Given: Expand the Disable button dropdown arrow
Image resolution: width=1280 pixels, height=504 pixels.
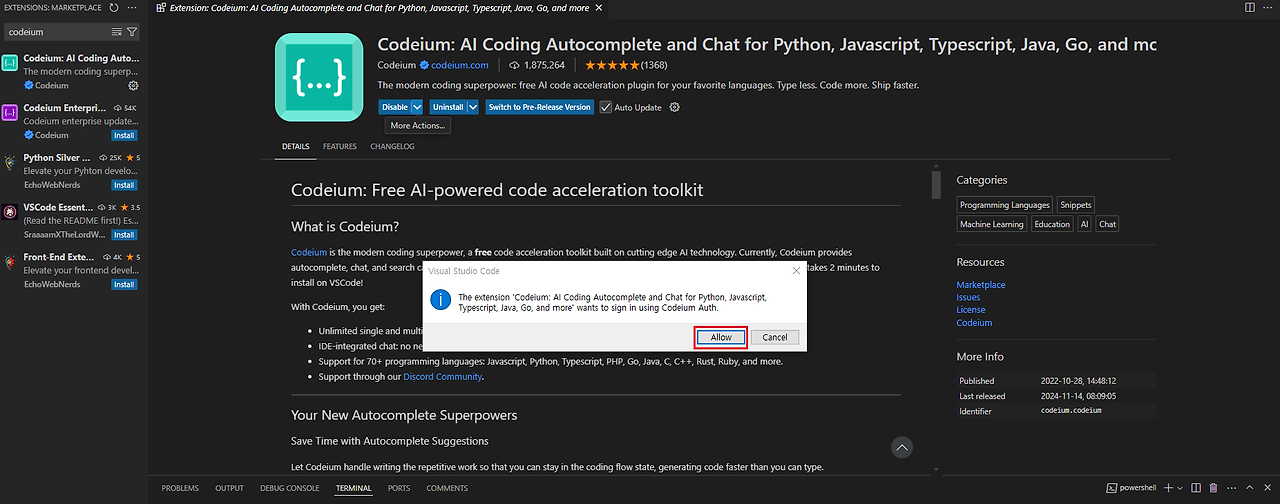Looking at the screenshot, I should pos(417,107).
